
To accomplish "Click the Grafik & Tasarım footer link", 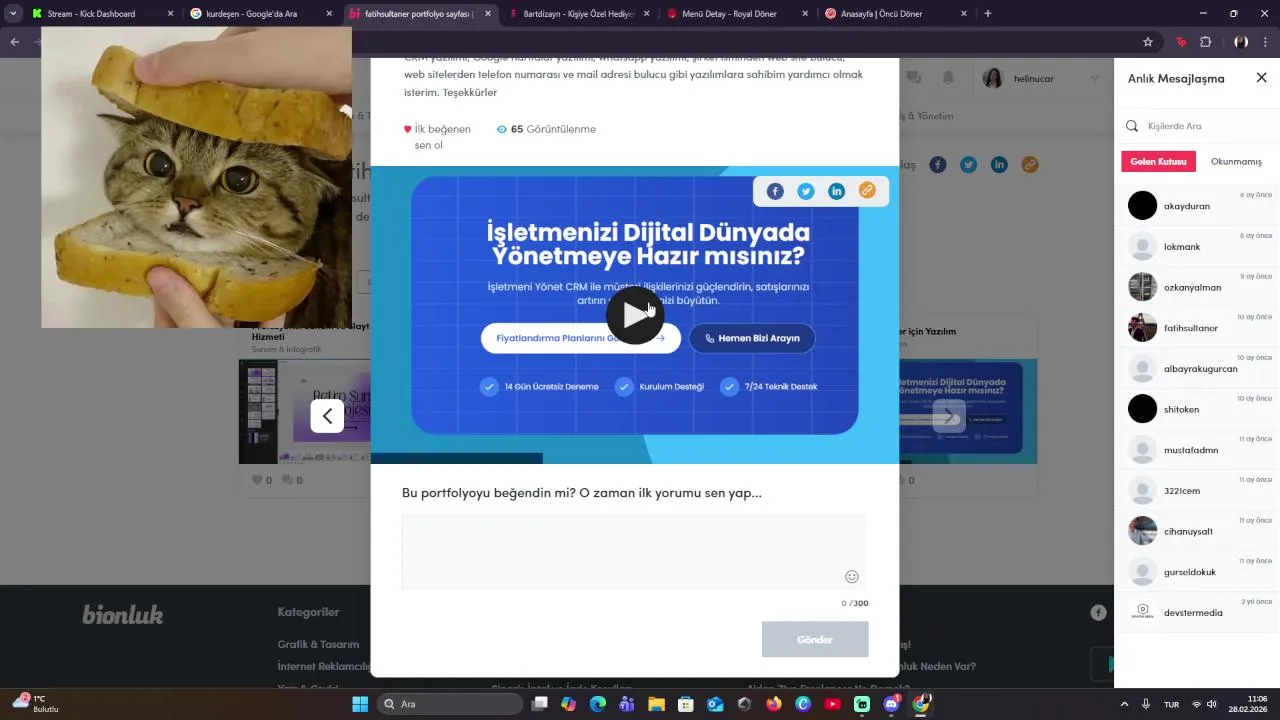I will pyautogui.click(x=318, y=645).
